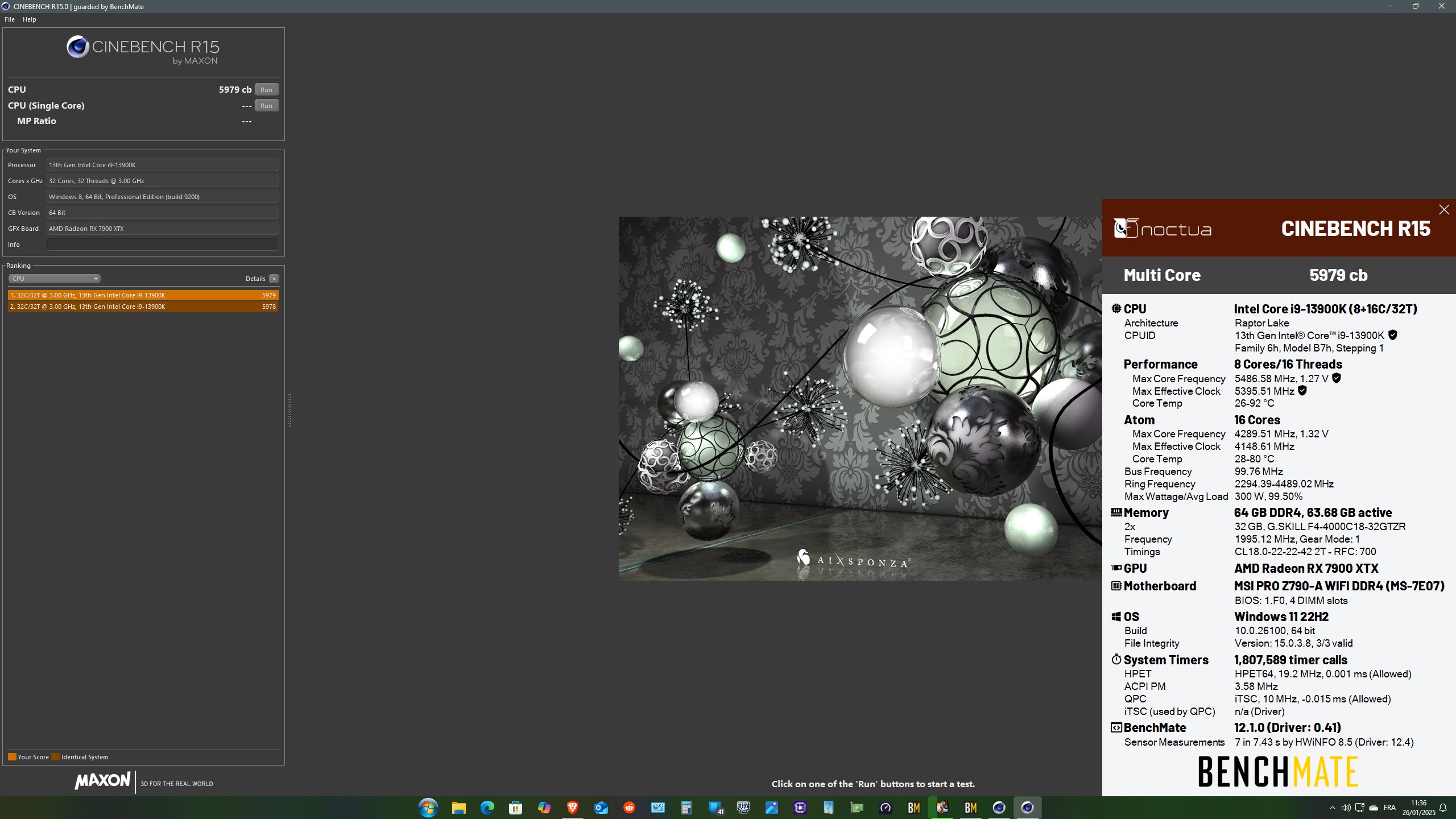The image size is (1456, 819).
Task: Click the 1,807,589 timer calls text
Action: tap(1290, 660)
